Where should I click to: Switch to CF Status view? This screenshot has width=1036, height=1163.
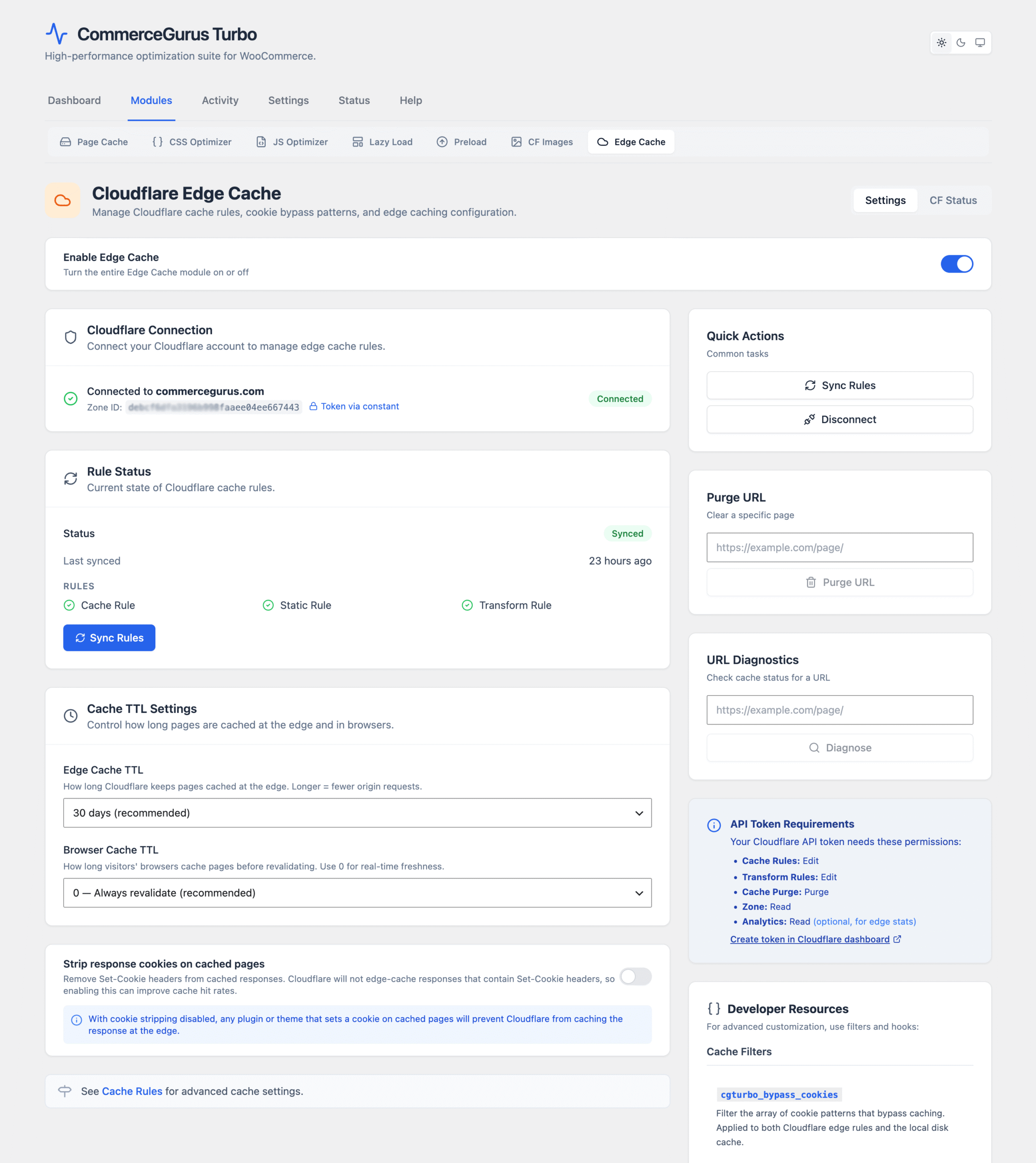pyautogui.click(x=953, y=200)
